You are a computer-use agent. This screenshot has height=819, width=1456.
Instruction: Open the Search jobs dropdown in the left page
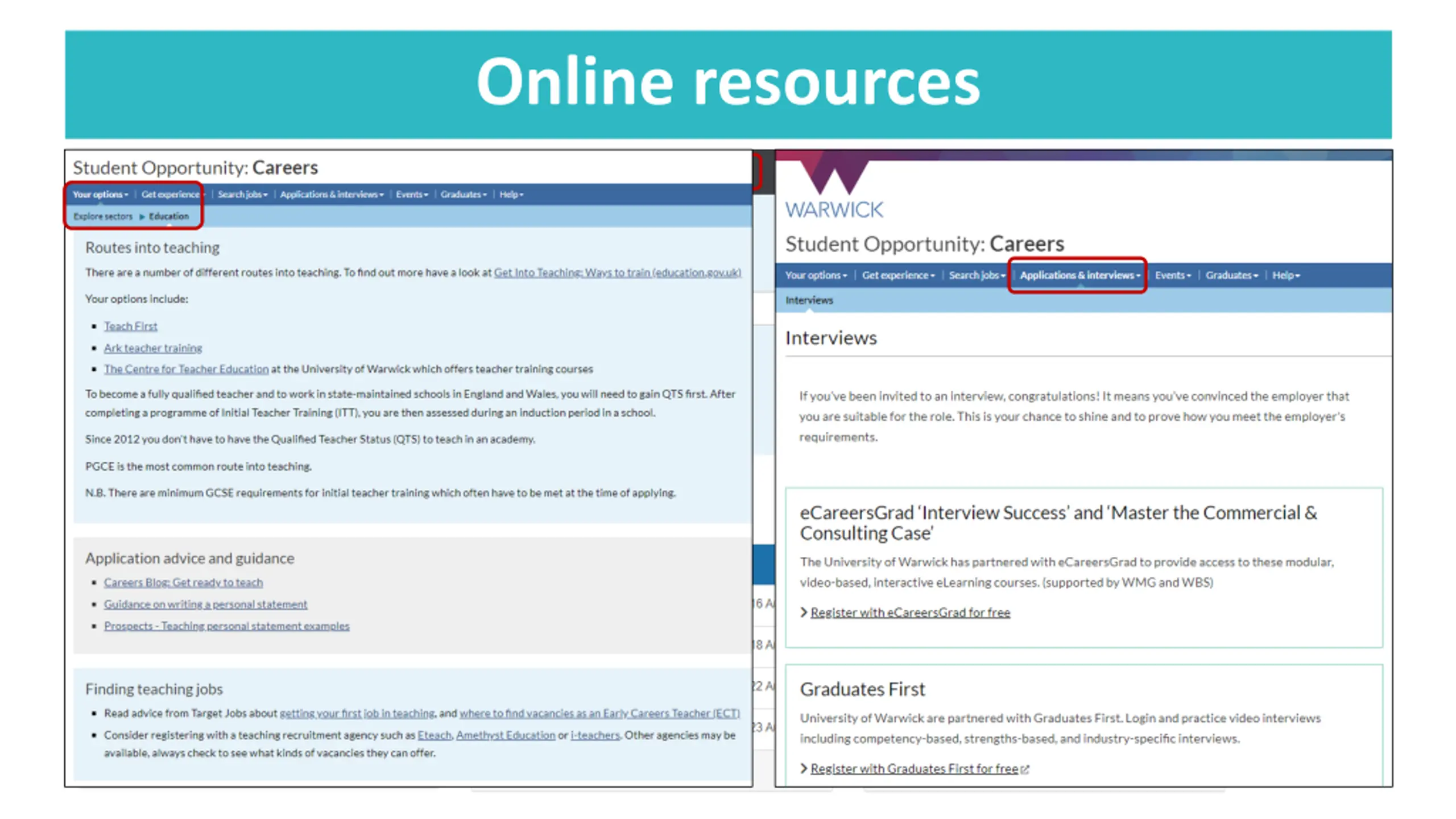[x=242, y=195]
